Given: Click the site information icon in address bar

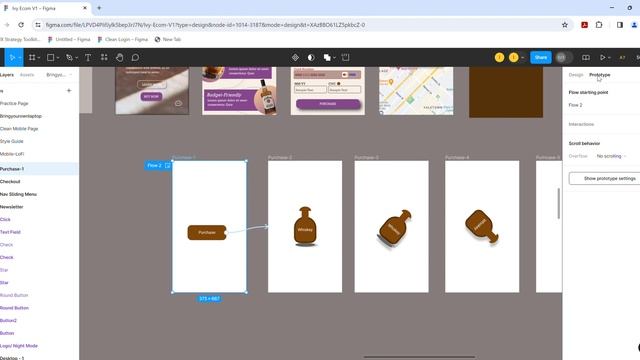Looking at the screenshot, I should (38, 25).
